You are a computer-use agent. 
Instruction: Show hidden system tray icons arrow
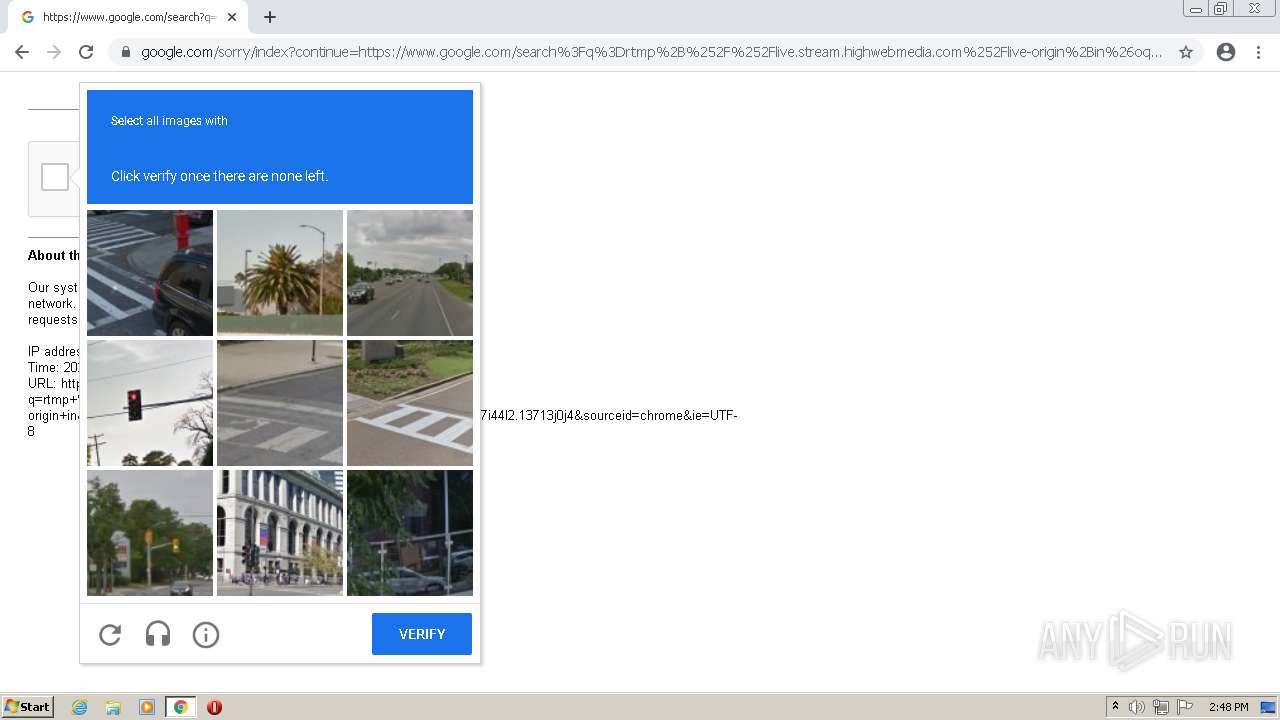[1116, 707]
